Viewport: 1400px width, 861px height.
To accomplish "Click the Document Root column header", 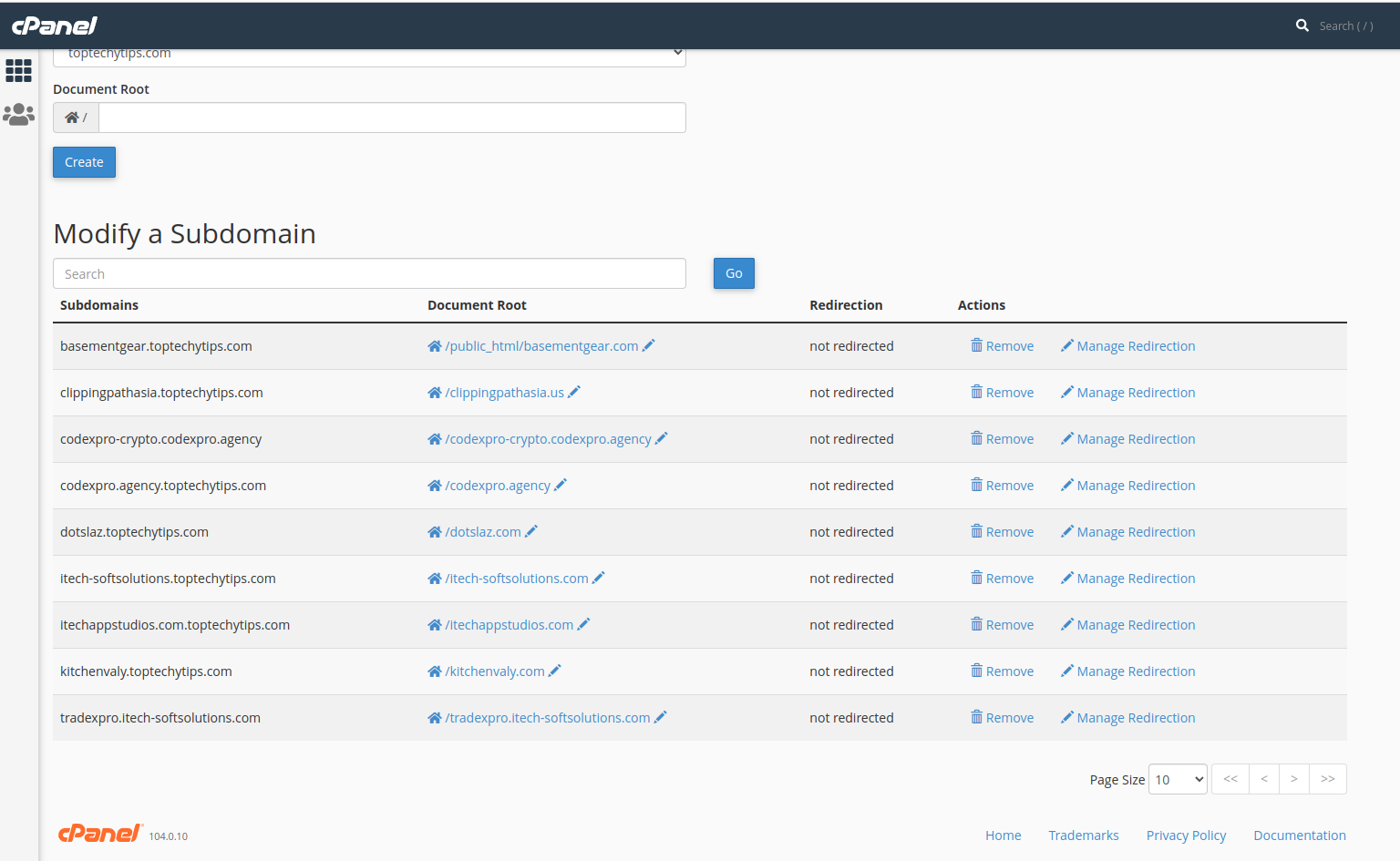I will pos(477,305).
